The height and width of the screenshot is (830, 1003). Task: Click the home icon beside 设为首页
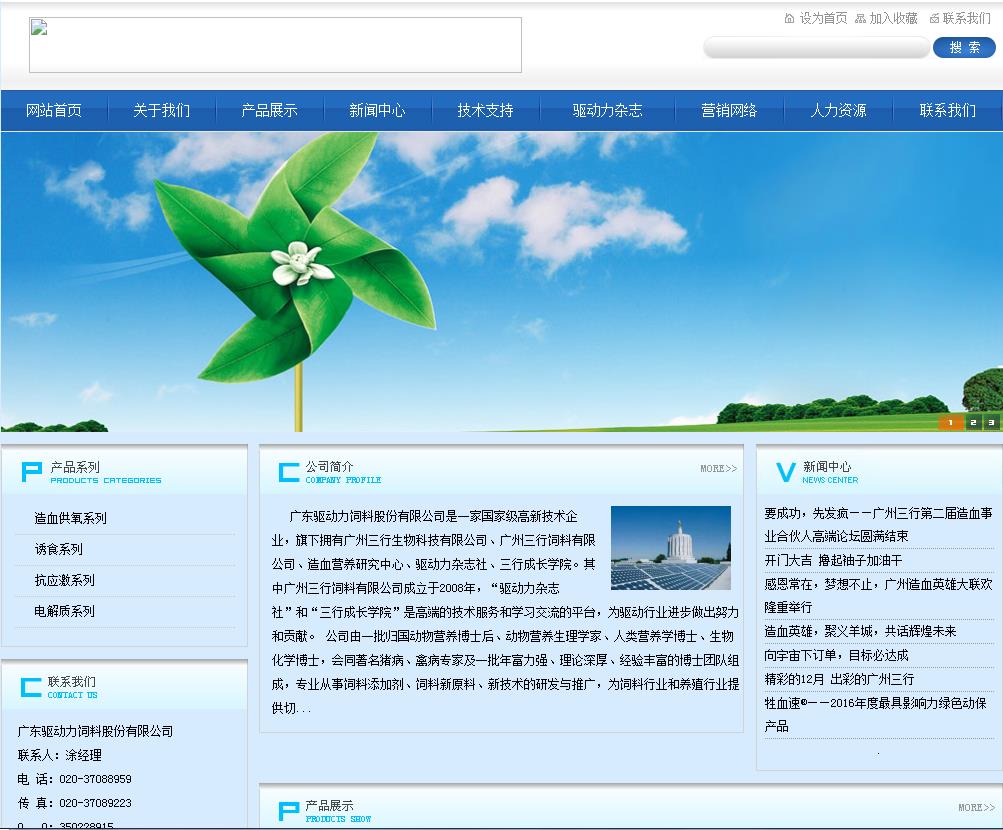789,19
